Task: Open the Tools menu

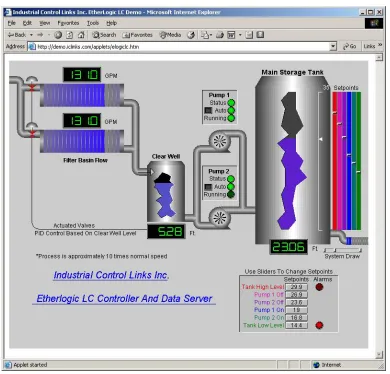Action: tap(93, 23)
